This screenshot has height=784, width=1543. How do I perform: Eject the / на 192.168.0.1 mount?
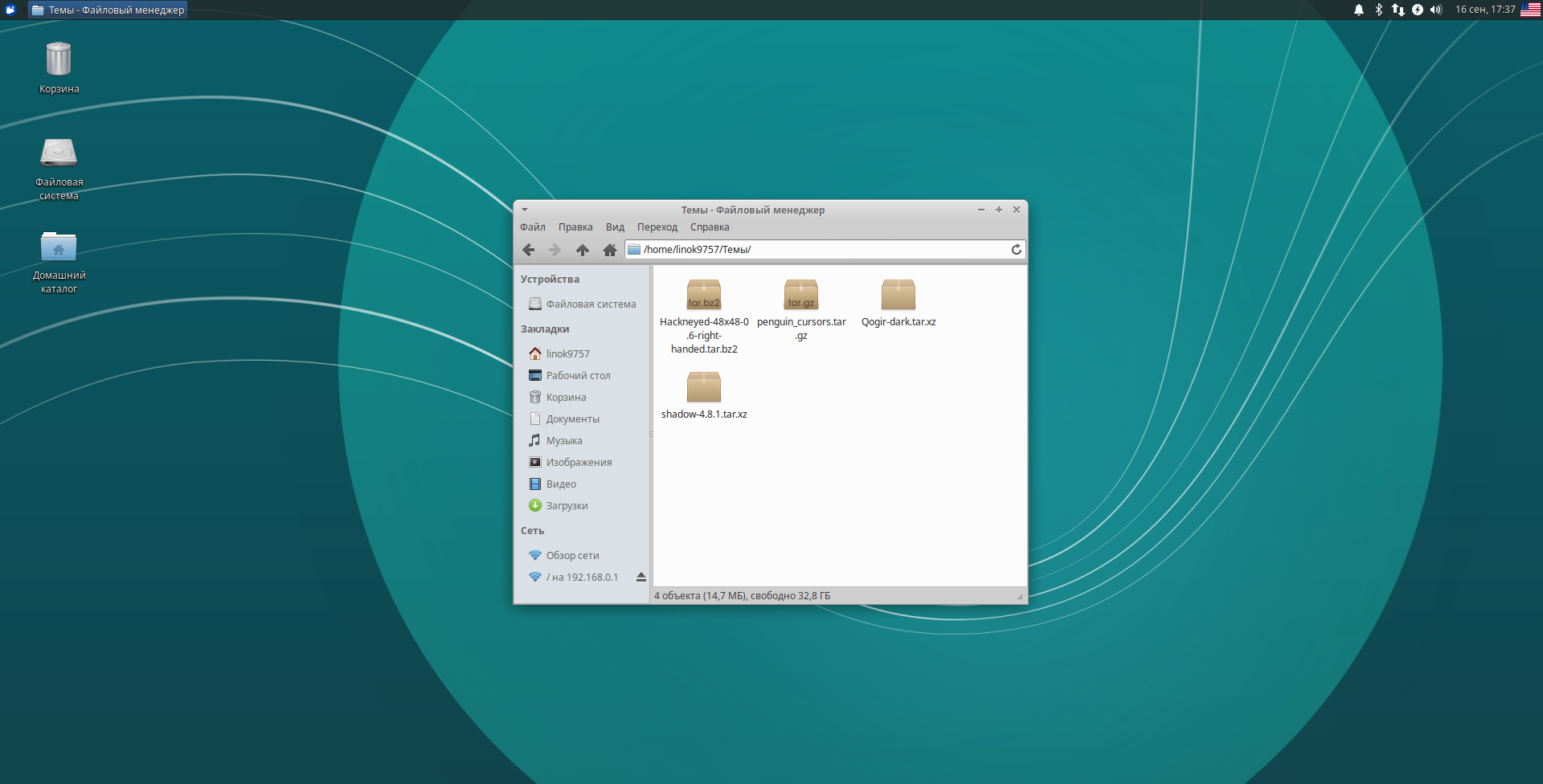tap(641, 577)
